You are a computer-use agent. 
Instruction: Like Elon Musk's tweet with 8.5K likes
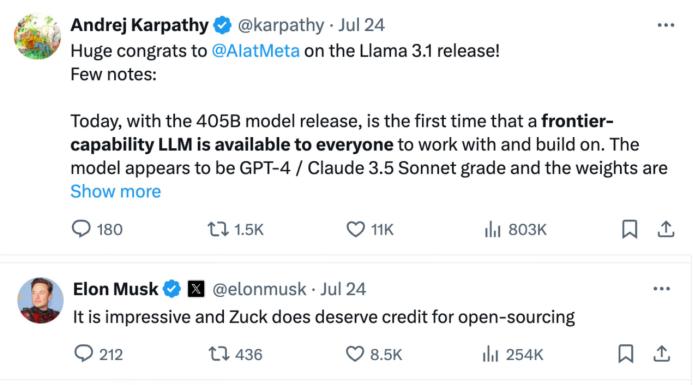(355, 354)
